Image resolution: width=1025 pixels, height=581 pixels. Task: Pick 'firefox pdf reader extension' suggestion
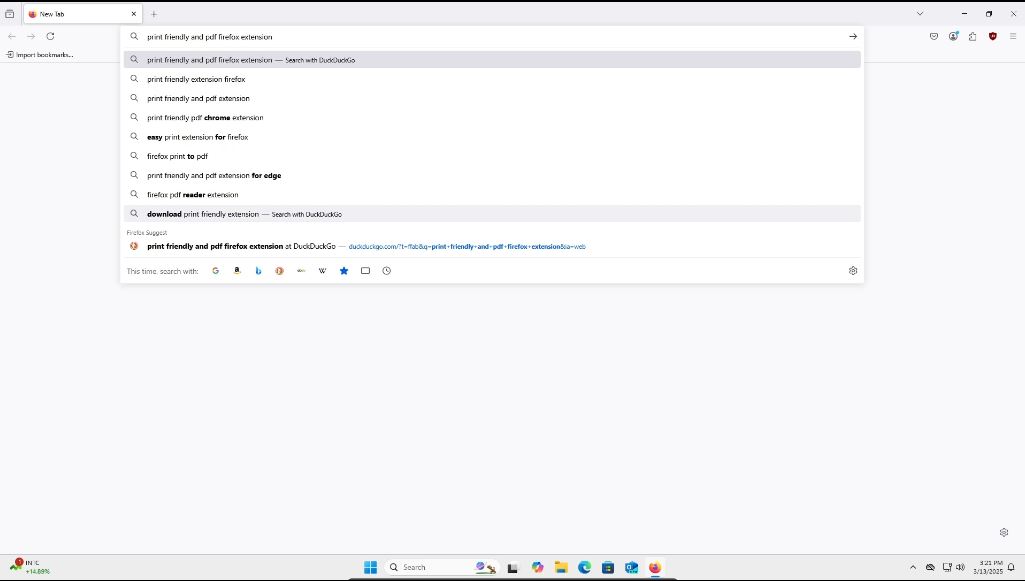point(492,195)
